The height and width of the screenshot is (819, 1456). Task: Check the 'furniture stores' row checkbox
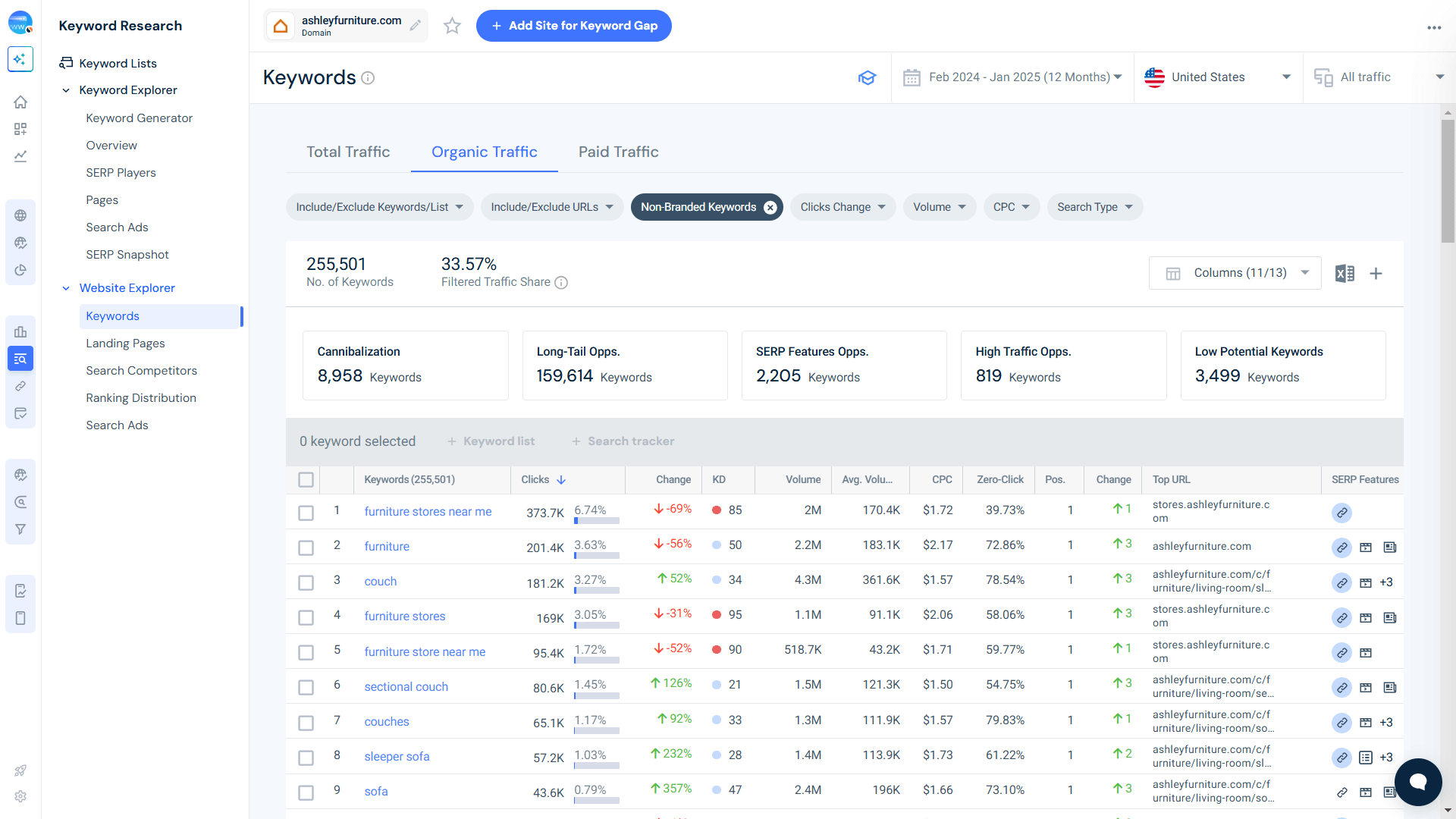point(306,617)
